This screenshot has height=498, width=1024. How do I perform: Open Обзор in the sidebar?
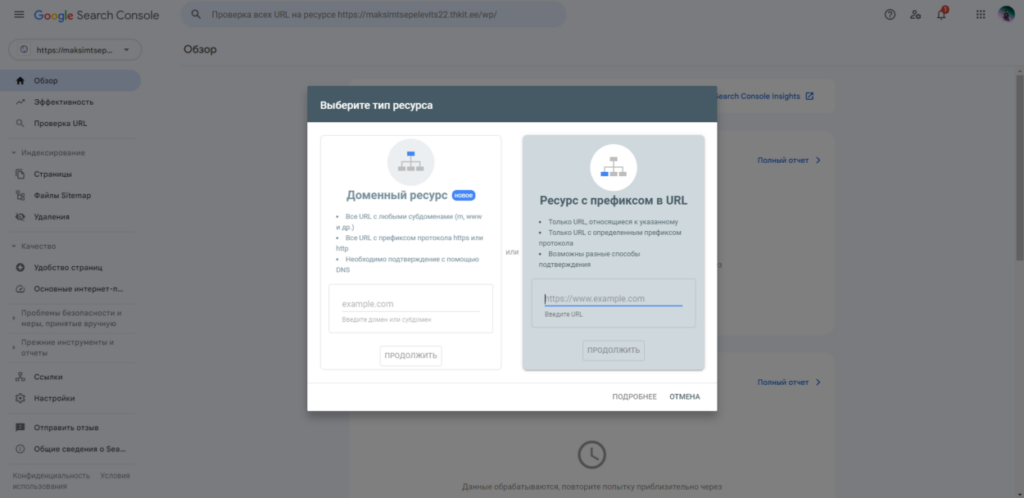pos(71,81)
